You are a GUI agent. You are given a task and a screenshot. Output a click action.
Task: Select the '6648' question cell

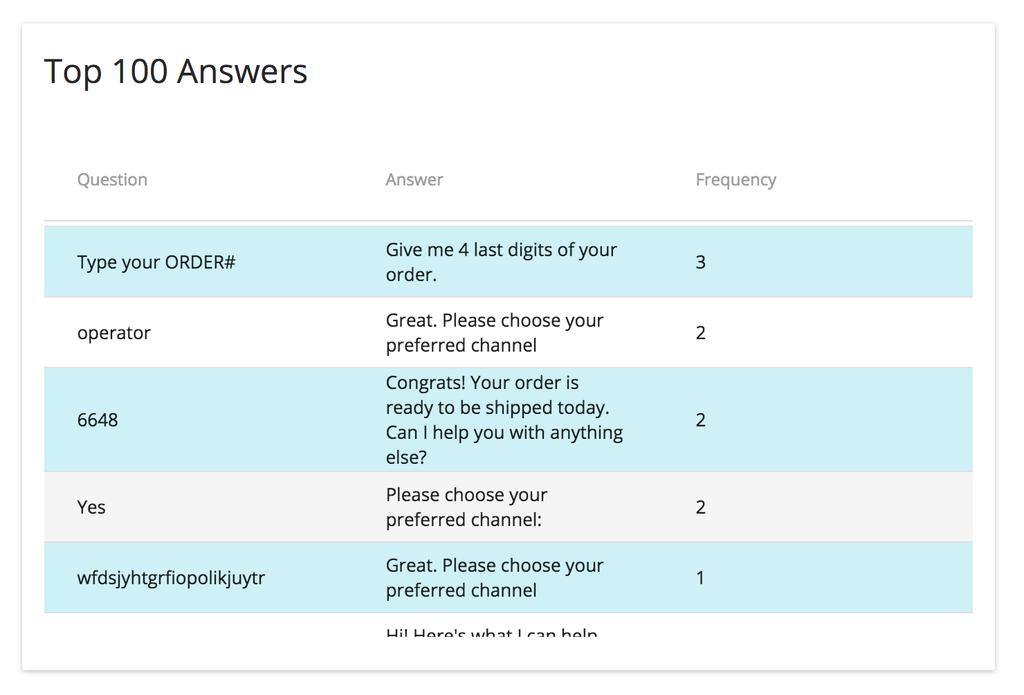(97, 419)
